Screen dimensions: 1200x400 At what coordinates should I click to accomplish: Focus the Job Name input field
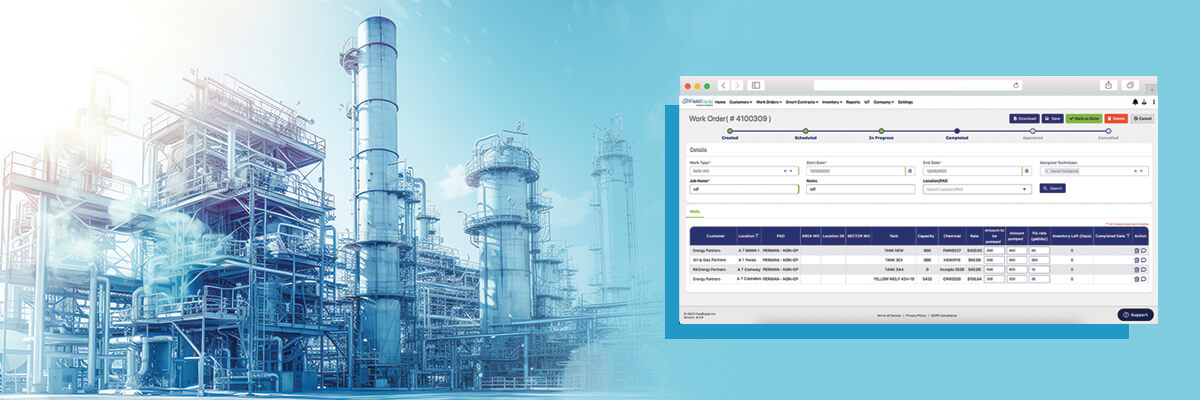(x=744, y=189)
